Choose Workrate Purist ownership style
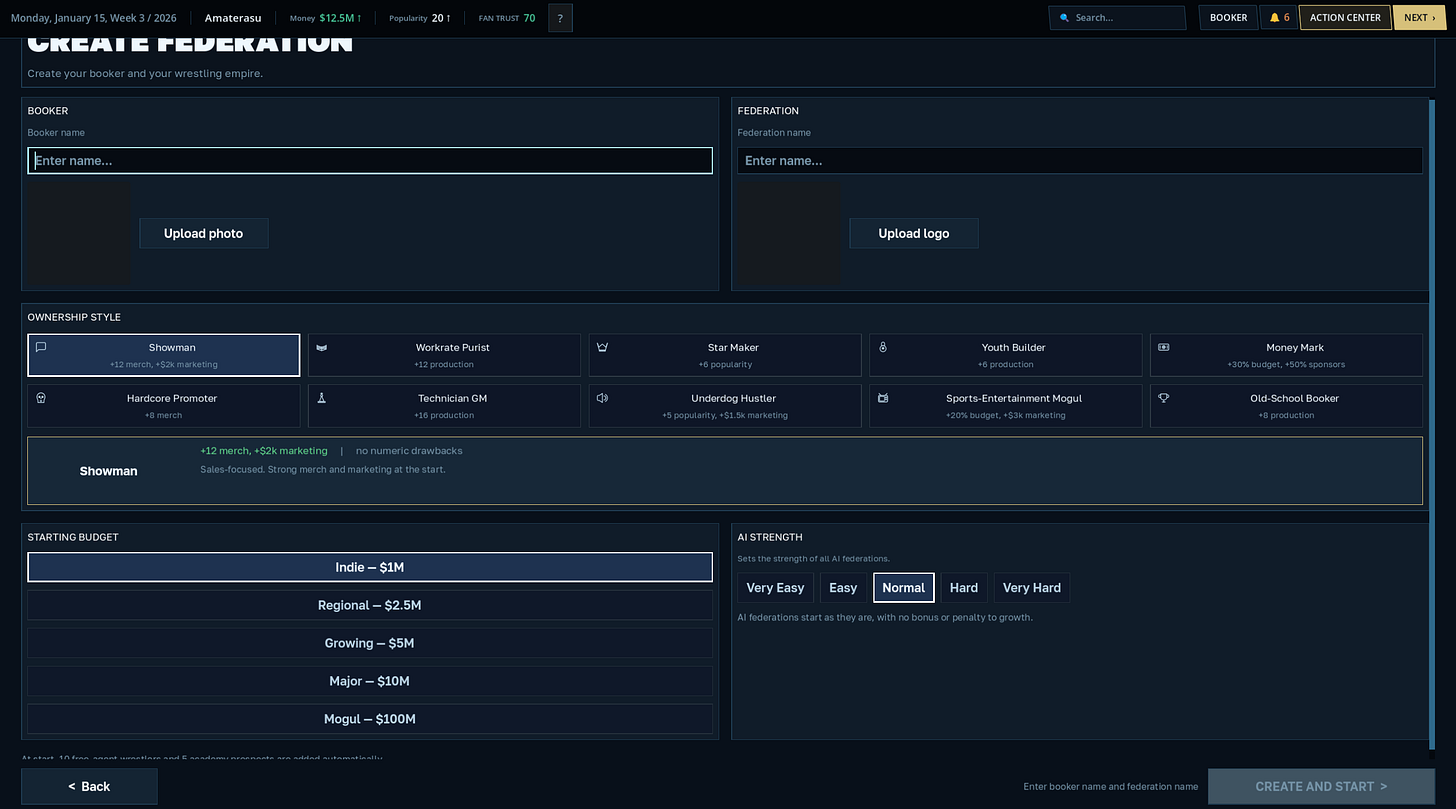The image size is (1456, 809). click(x=444, y=355)
